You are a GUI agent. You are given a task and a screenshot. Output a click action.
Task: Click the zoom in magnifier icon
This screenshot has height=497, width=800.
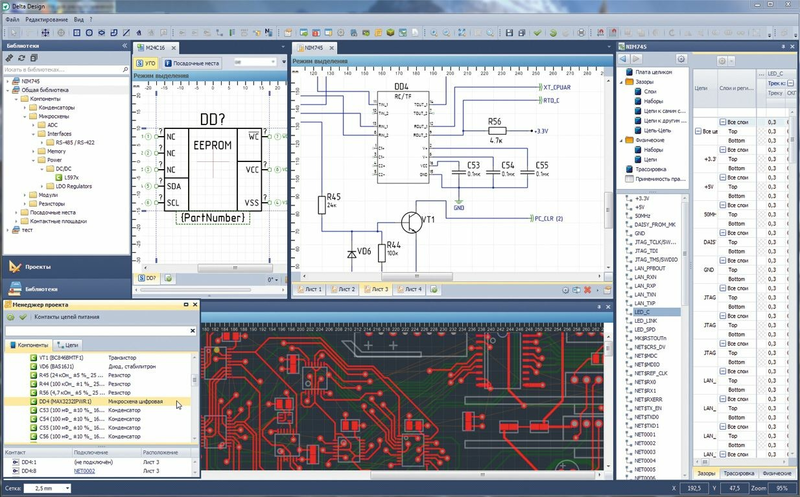point(434,33)
